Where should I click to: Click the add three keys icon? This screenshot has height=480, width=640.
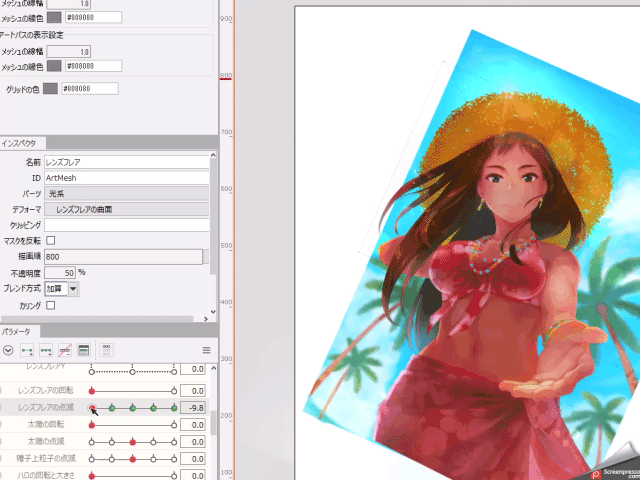(x=46, y=350)
